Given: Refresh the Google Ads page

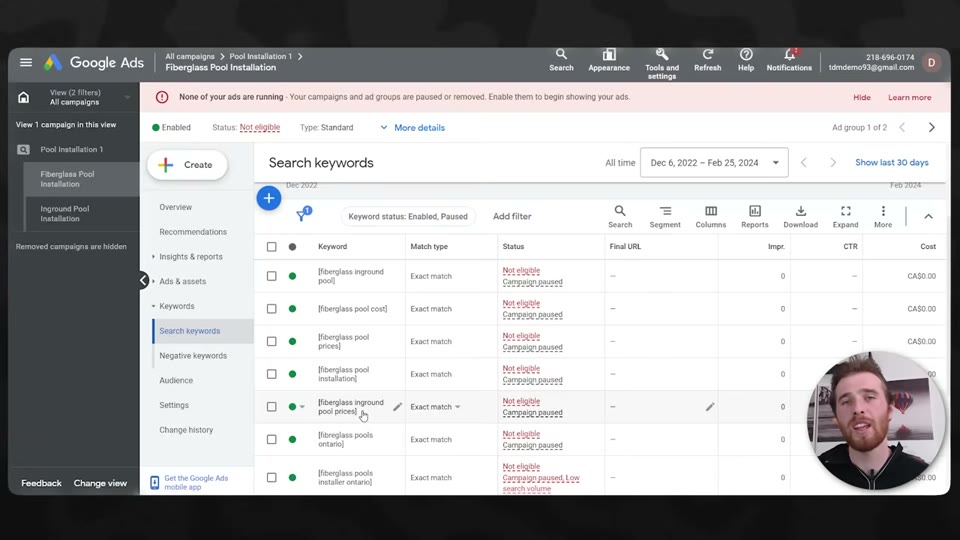Looking at the screenshot, I should point(707,61).
